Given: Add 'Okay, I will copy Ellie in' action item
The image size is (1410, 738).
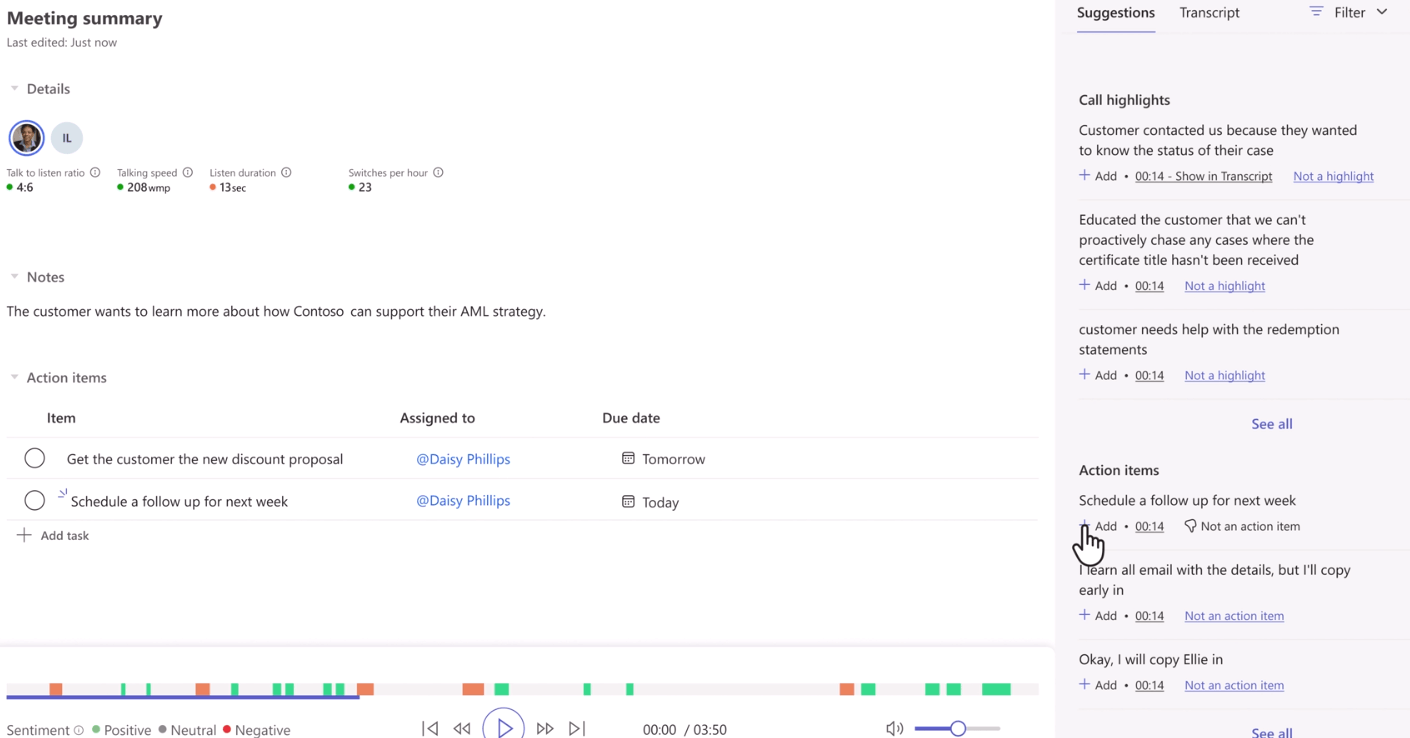Looking at the screenshot, I should tap(1098, 685).
